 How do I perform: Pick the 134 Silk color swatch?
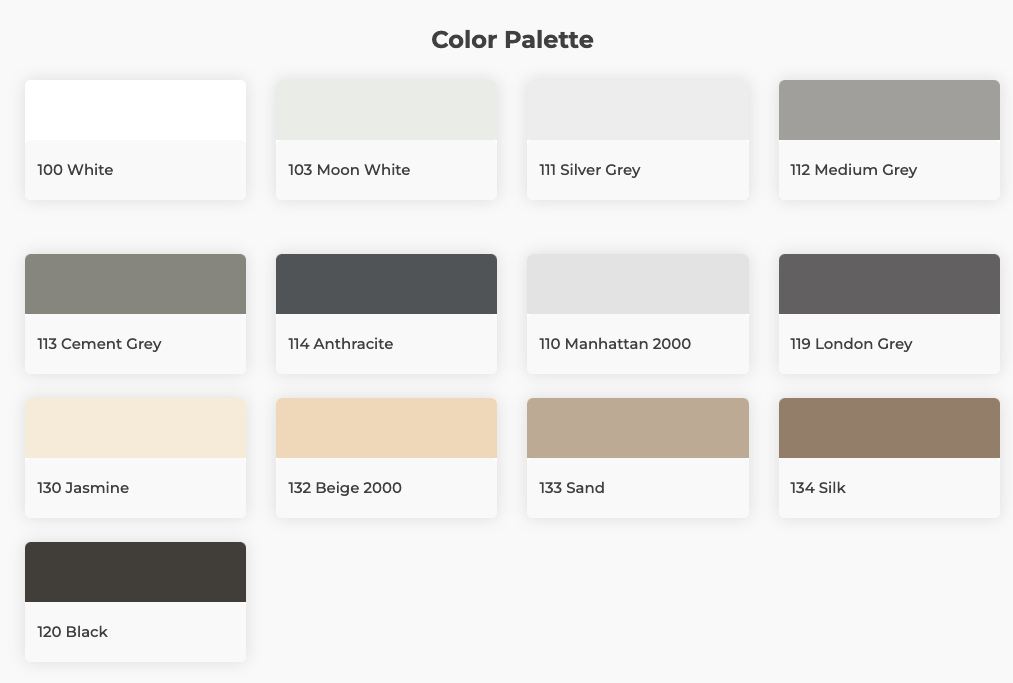coord(889,428)
